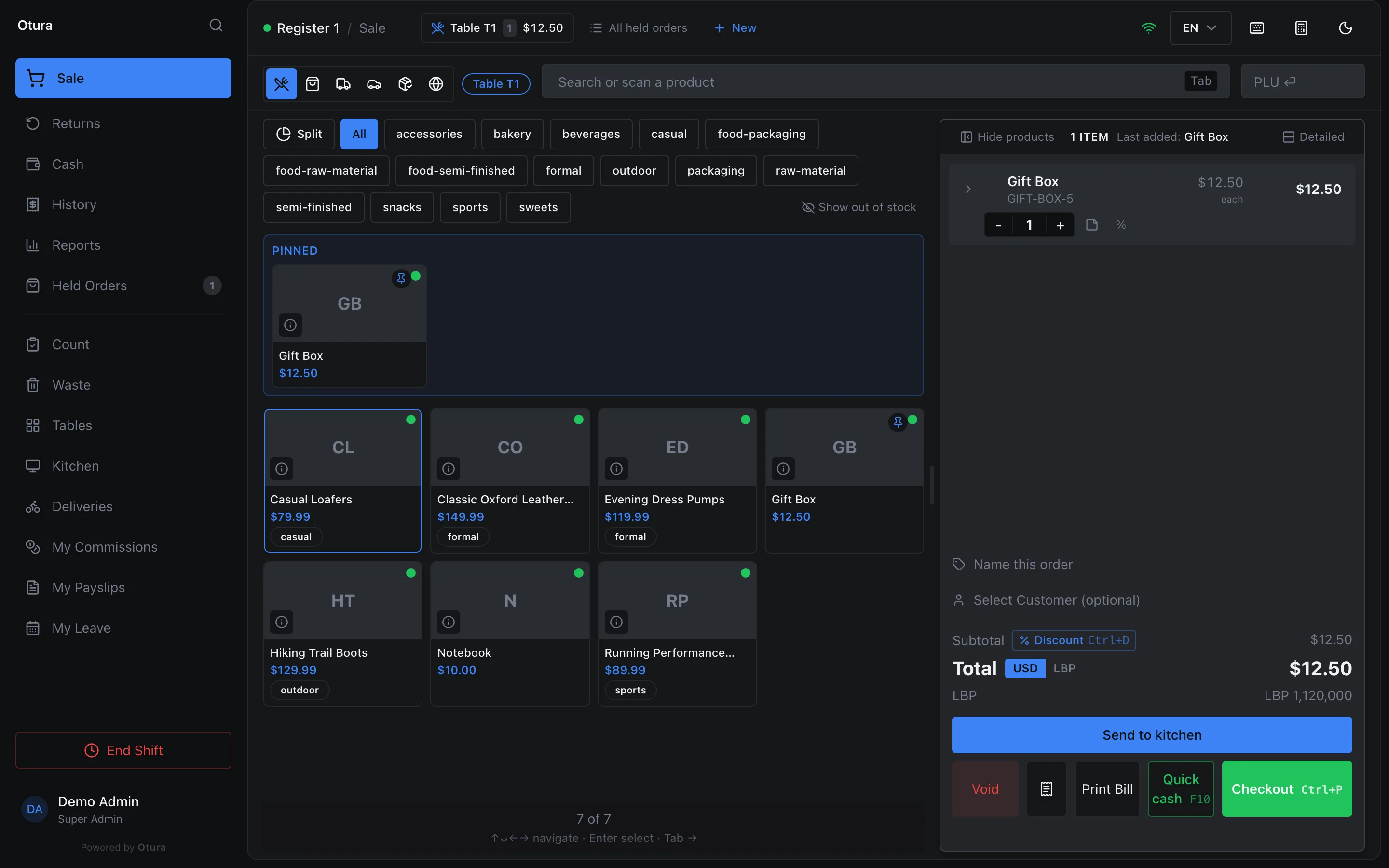Switch cart to Detailed view
The width and height of the screenshot is (1389, 868).
point(1313,136)
